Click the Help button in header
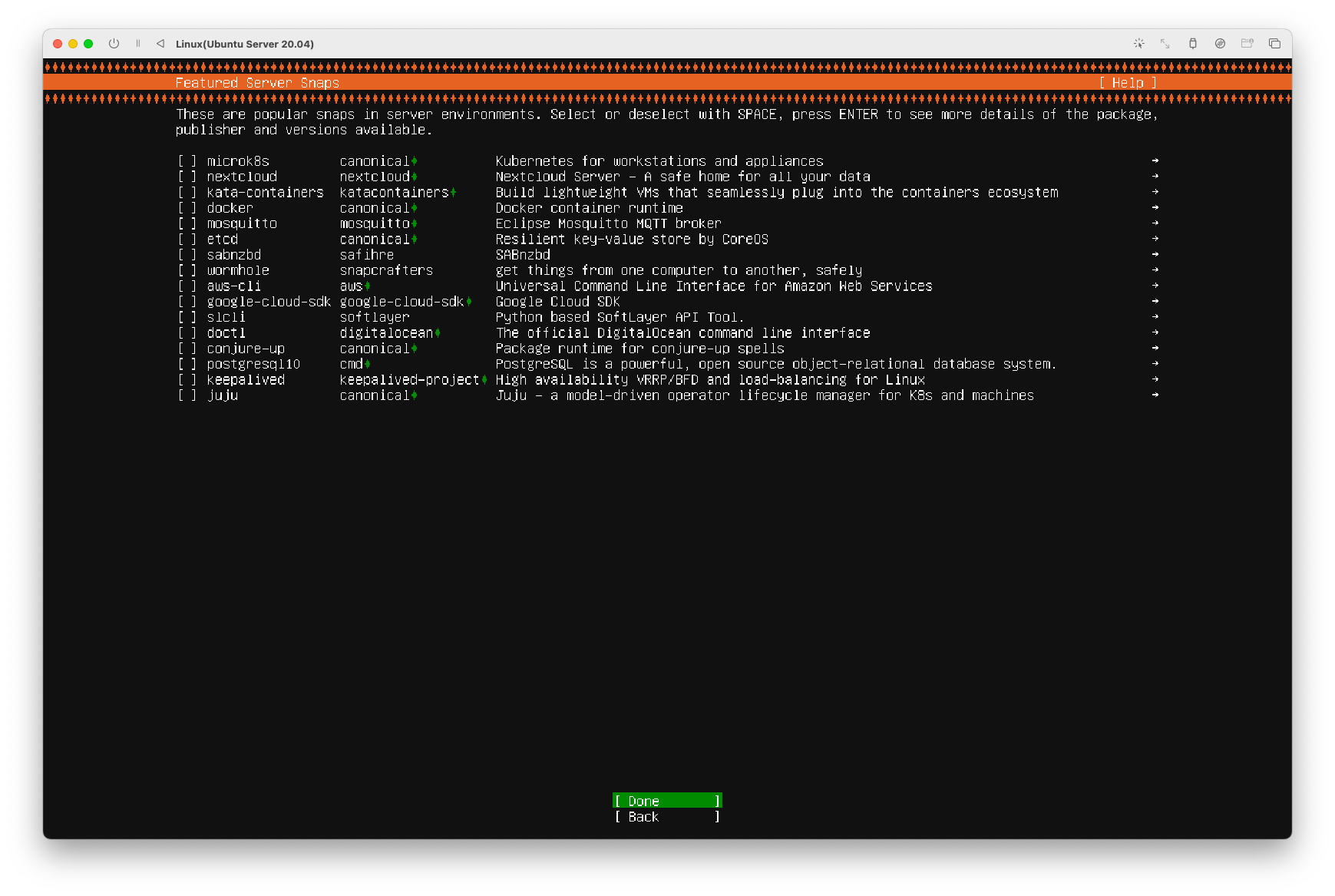This screenshot has height=896, width=1335. point(1128,83)
